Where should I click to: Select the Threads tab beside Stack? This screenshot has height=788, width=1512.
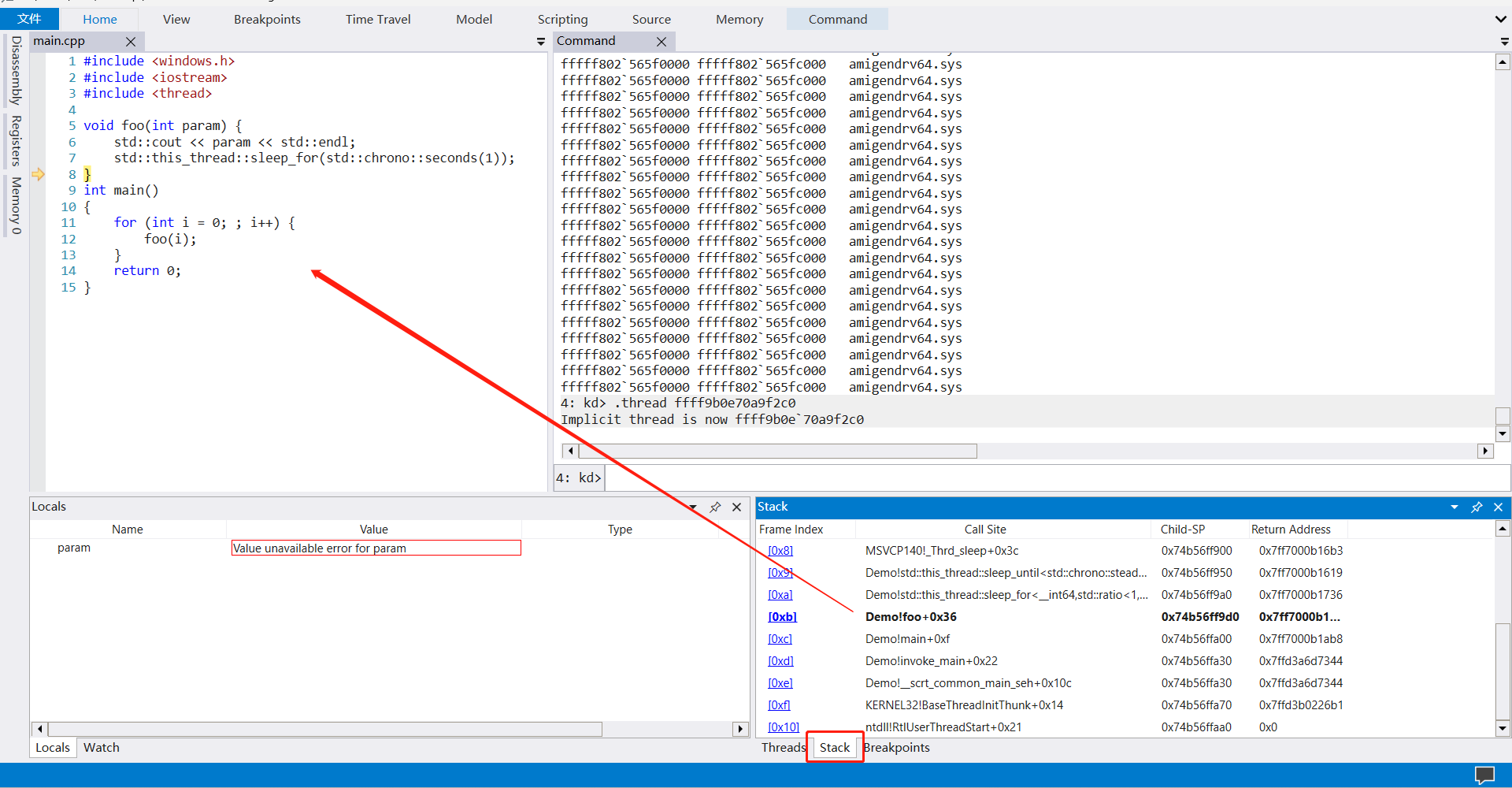tap(783, 748)
